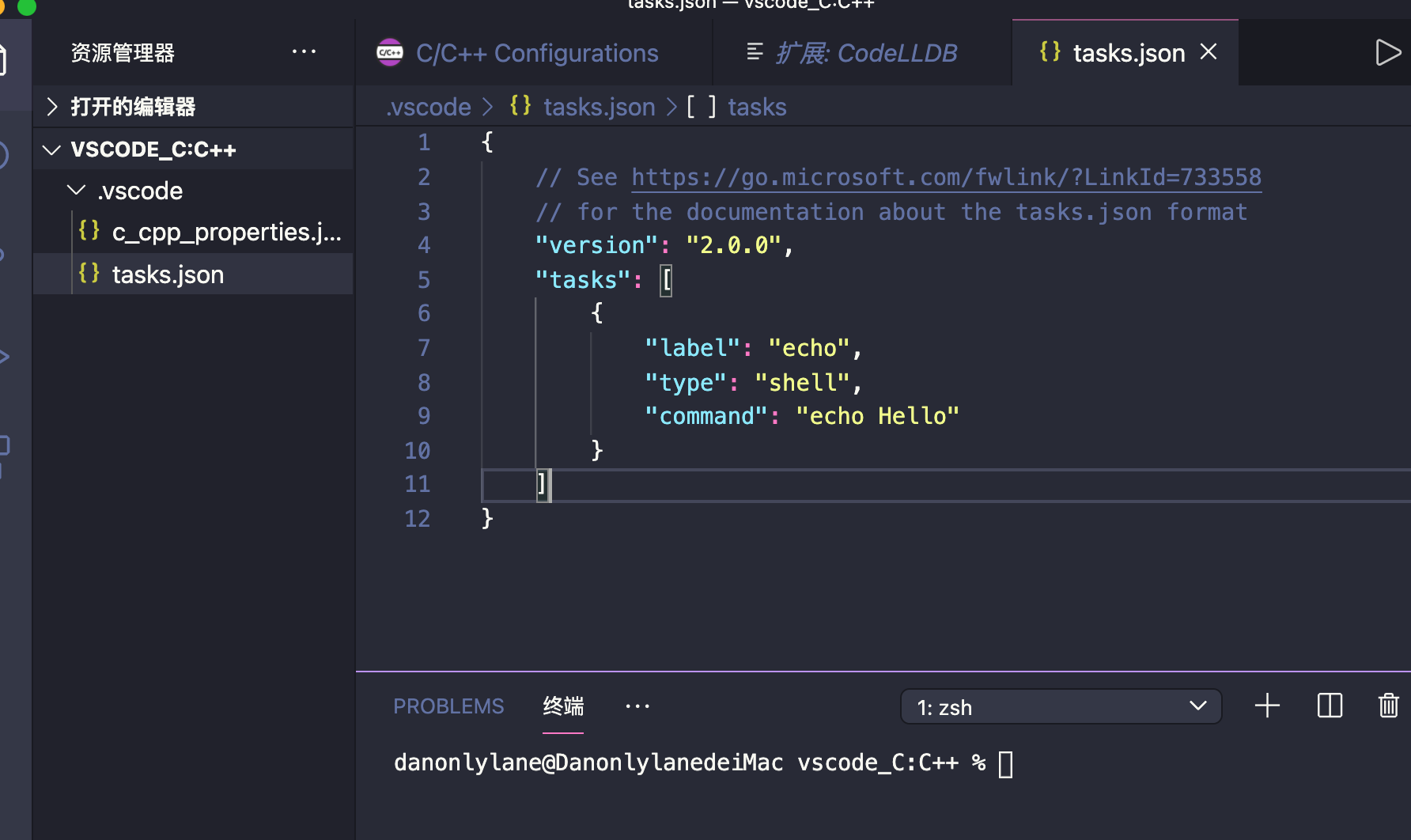This screenshot has height=840, width=1411.
Task: Split the terminal panel
Action: point(1330,706)
